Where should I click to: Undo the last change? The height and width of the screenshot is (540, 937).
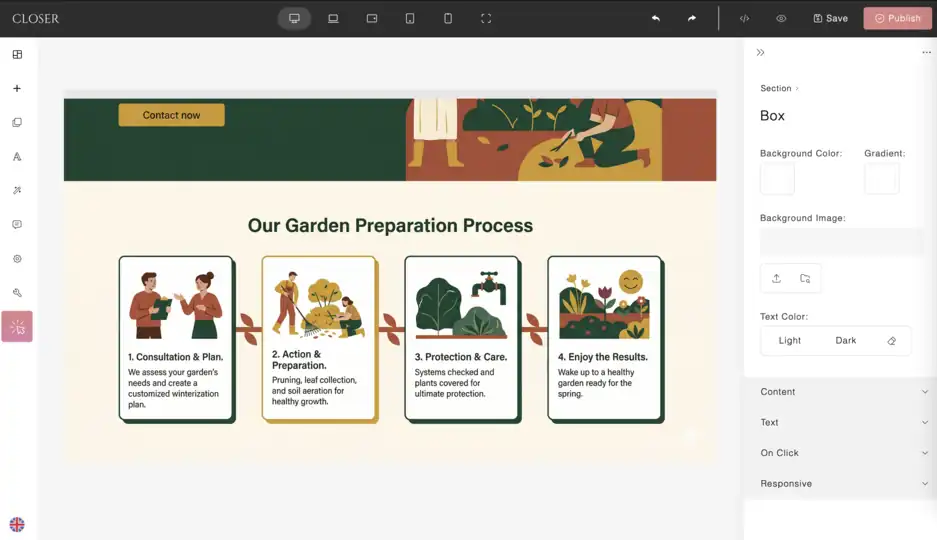pyautogui.click(x=656, y=19)
